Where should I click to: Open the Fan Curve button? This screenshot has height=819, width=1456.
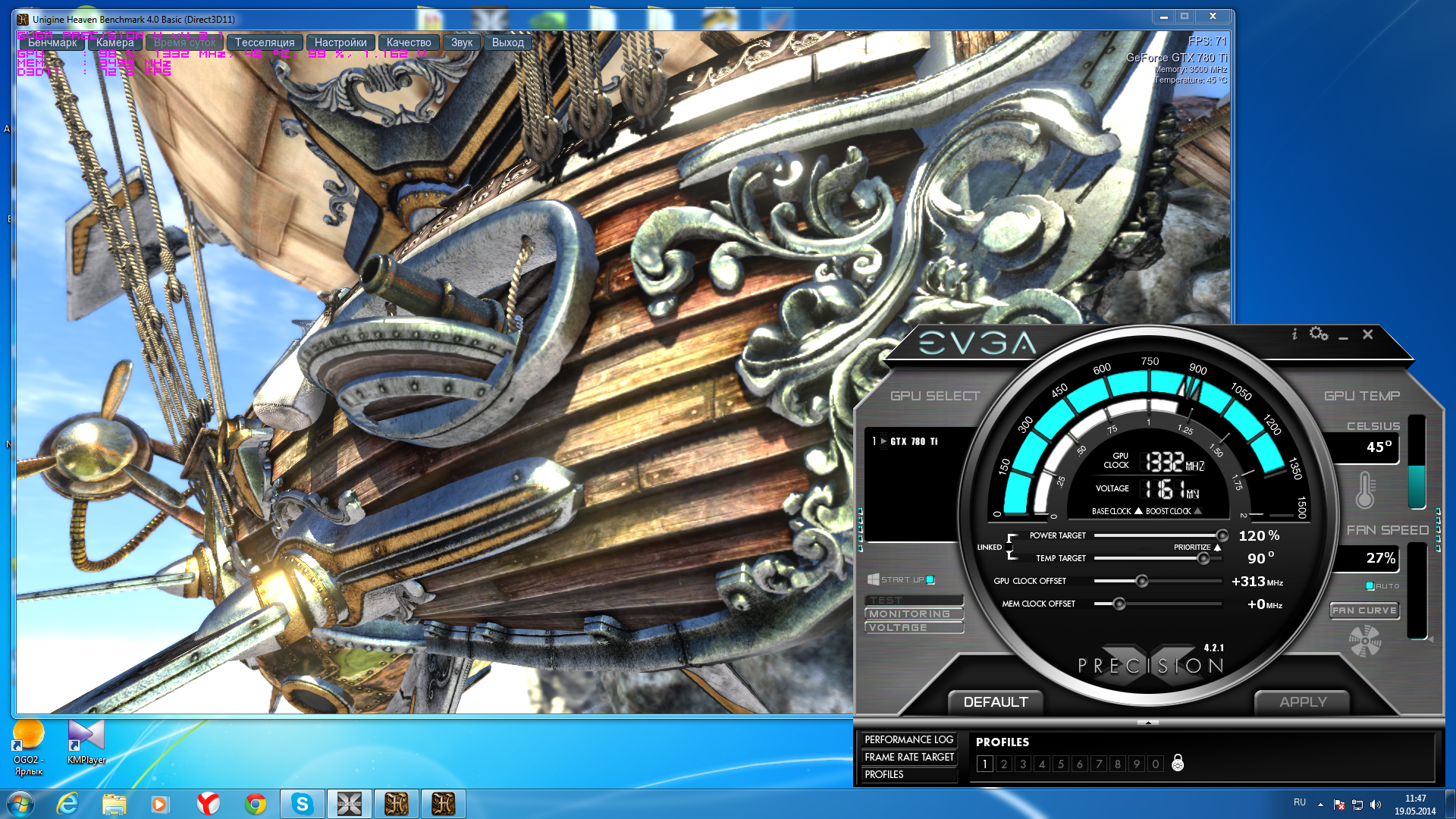(x=1364, y=610)
